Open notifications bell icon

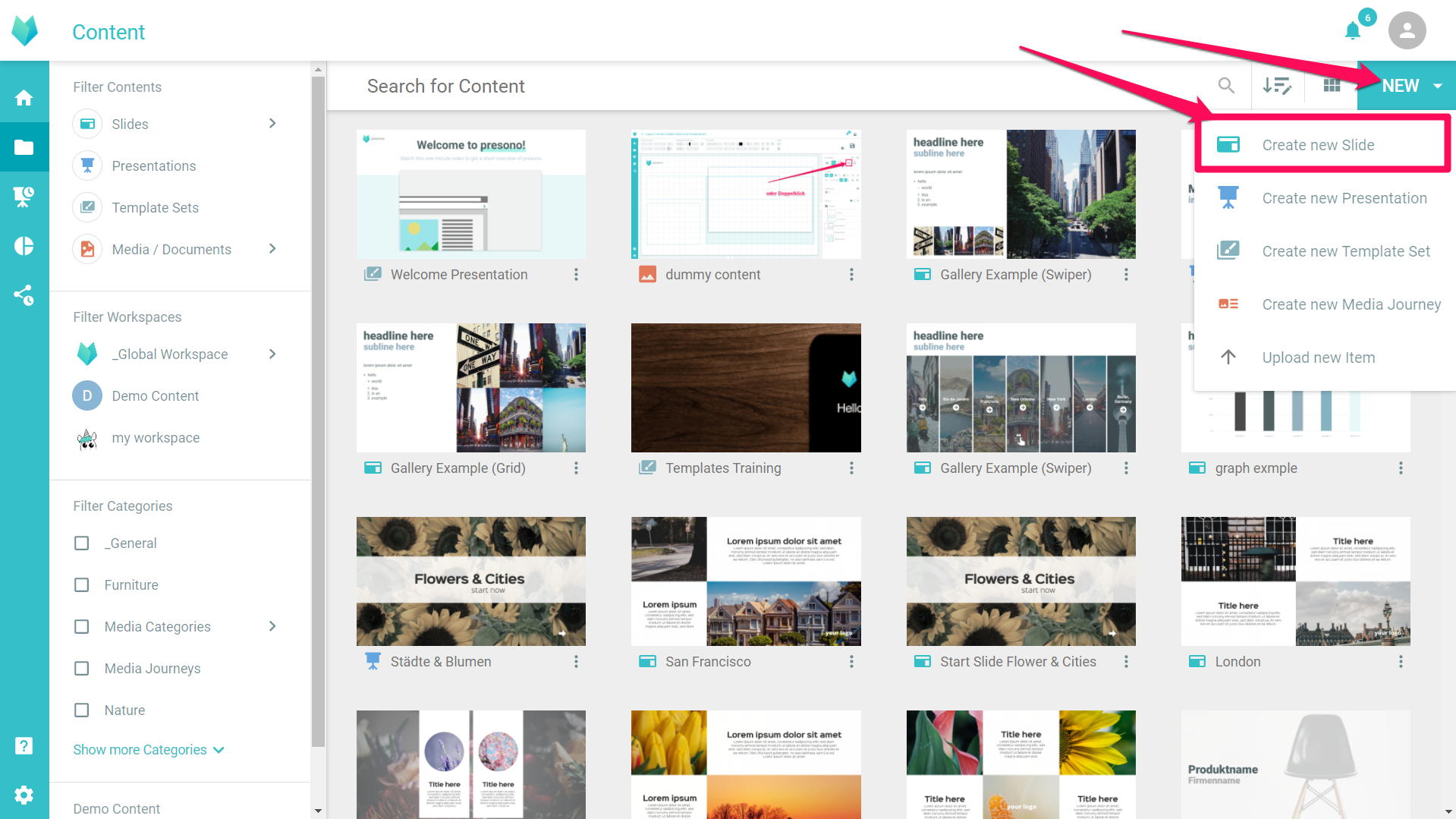tap(1352, 30)
